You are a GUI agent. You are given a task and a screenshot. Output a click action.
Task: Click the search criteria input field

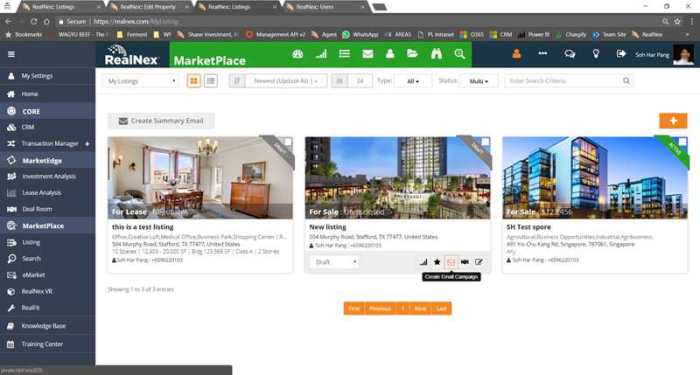pos(563,81)
